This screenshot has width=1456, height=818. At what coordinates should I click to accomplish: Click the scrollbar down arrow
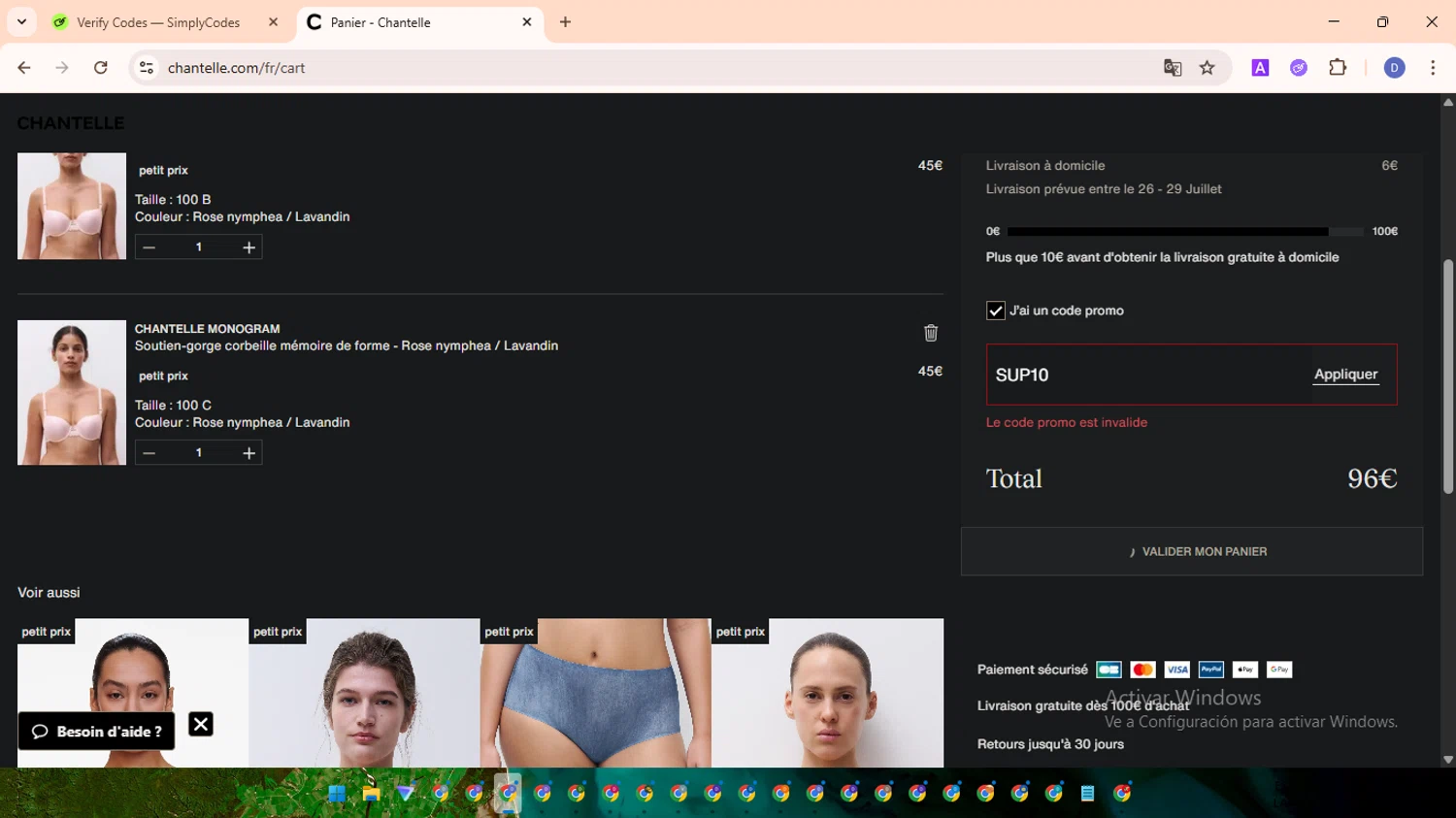click(x=1448, y=760)
